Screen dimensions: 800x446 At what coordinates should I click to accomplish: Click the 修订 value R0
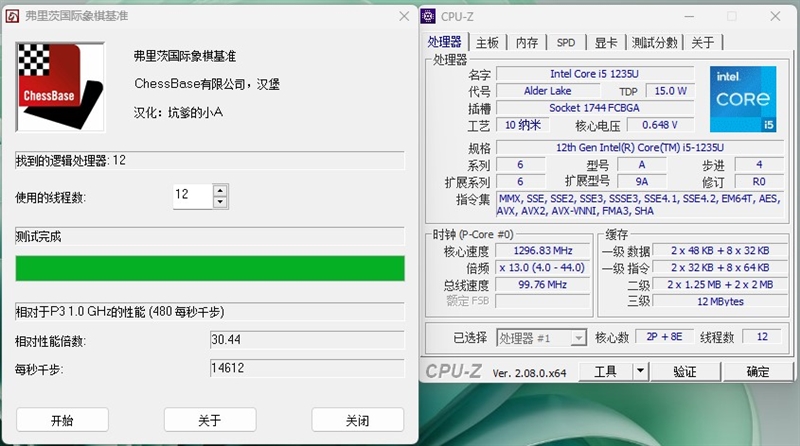click(x=759, y=182)
